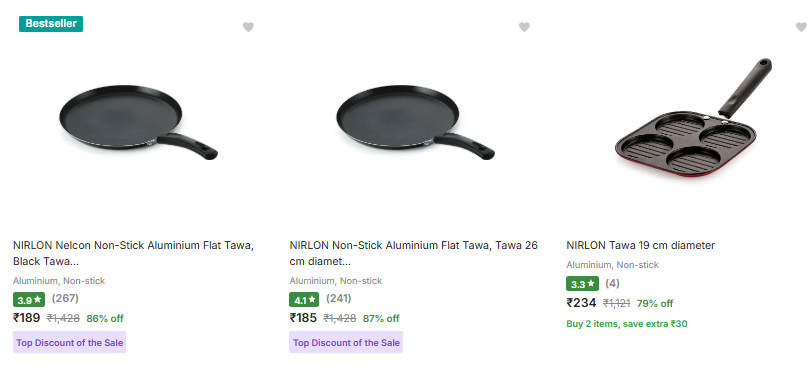The width and height of the screenshot is (809, 373).
Task: Open NIRLON Nelcon Non-Stick Aluminium Flat Tawa title
Action: coord(133,253)
